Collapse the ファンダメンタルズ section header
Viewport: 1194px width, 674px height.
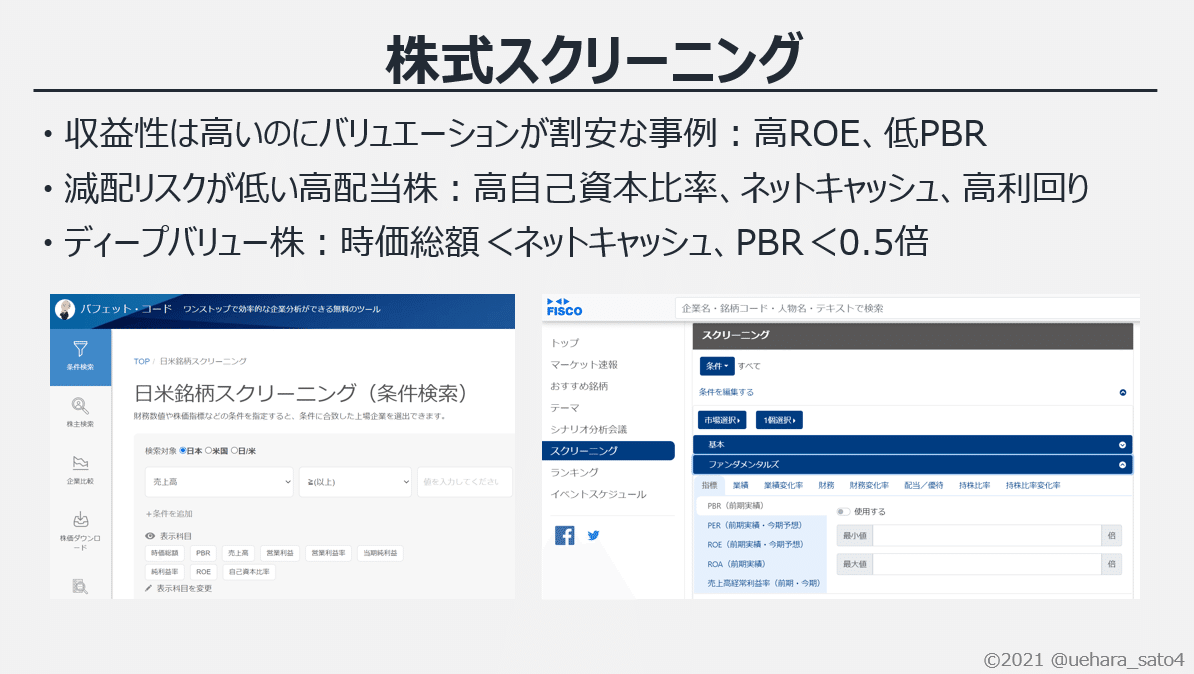tap(913, 465)
